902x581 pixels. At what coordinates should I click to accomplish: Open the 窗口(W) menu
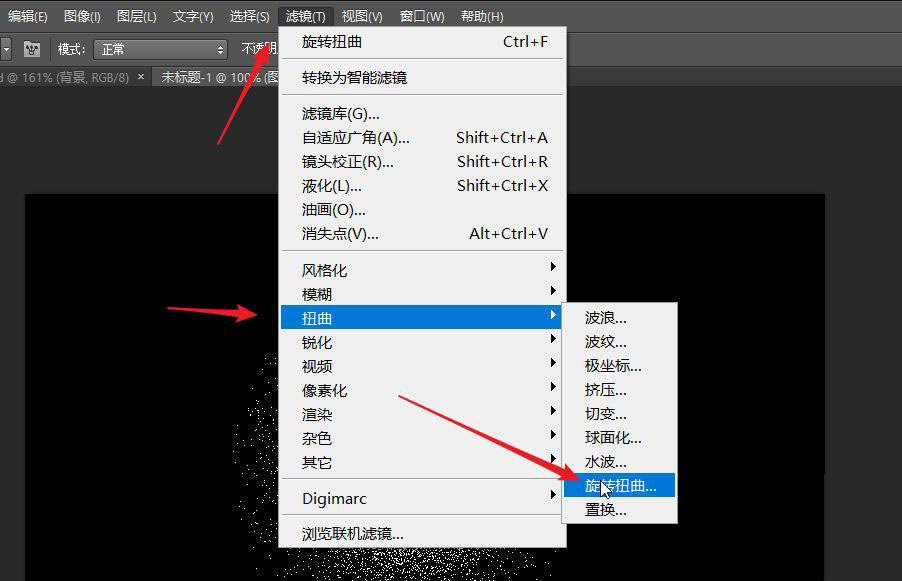pos(422,17)
